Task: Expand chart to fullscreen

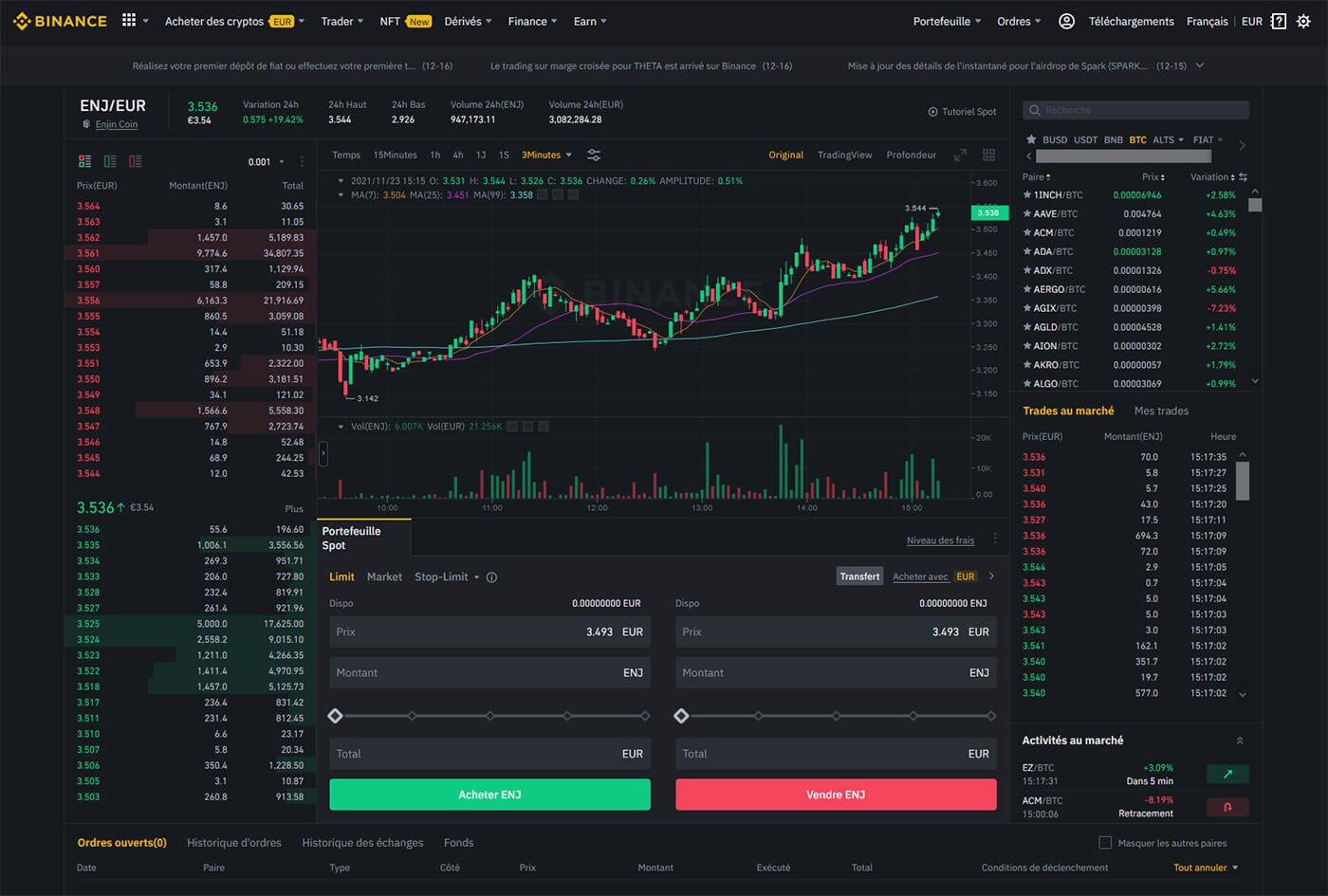Action: [960, 155]
